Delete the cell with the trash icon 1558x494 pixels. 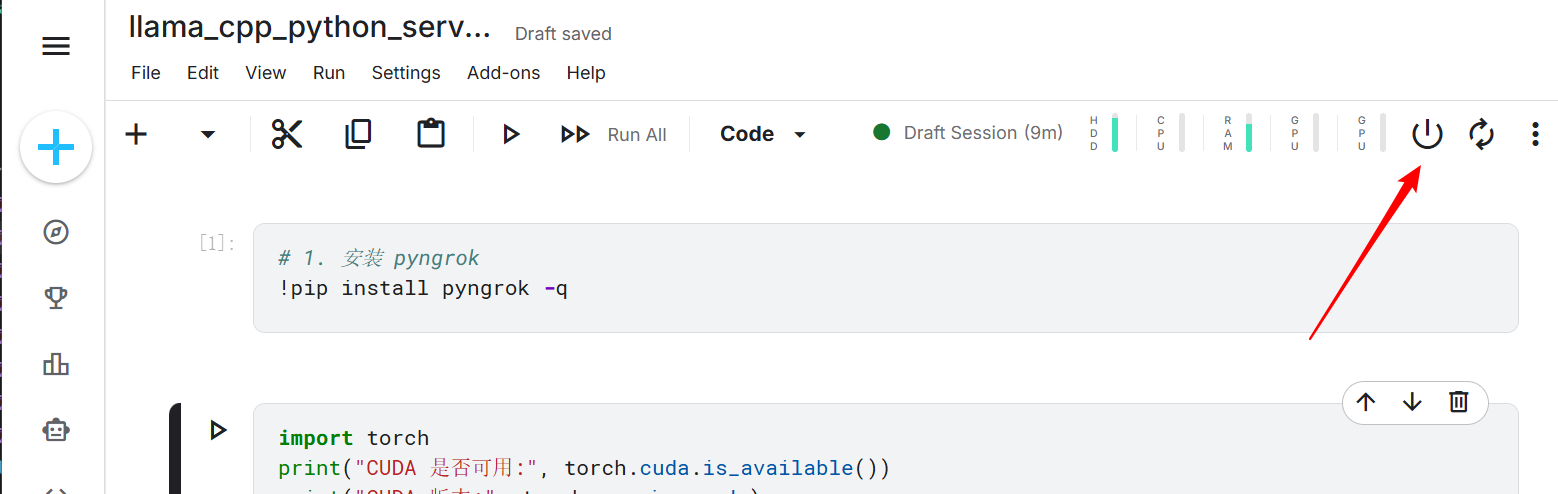click(1458, 402)
